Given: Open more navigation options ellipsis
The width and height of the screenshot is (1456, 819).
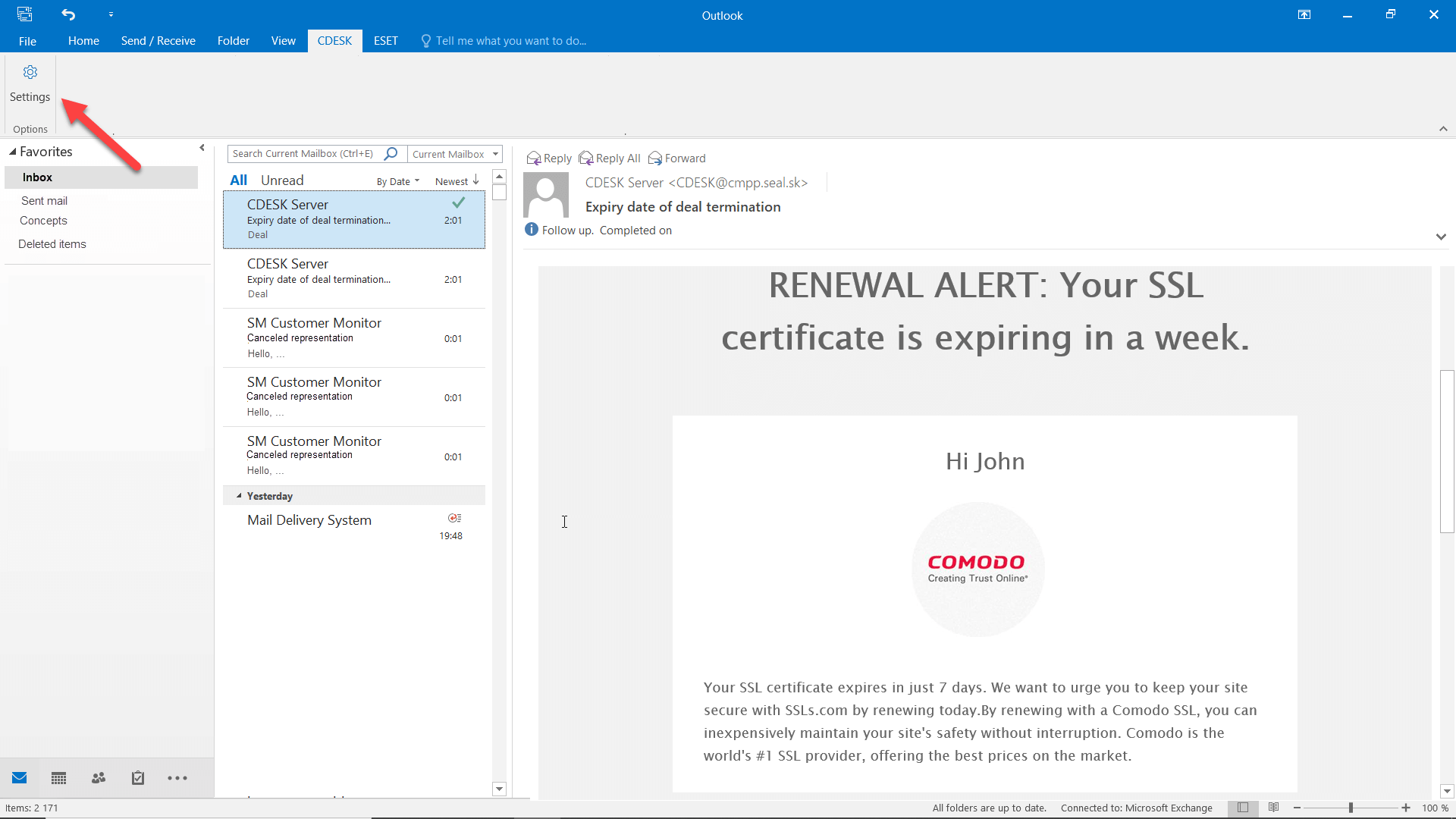Looking at the screenshot, I should (x=177, y=778).
